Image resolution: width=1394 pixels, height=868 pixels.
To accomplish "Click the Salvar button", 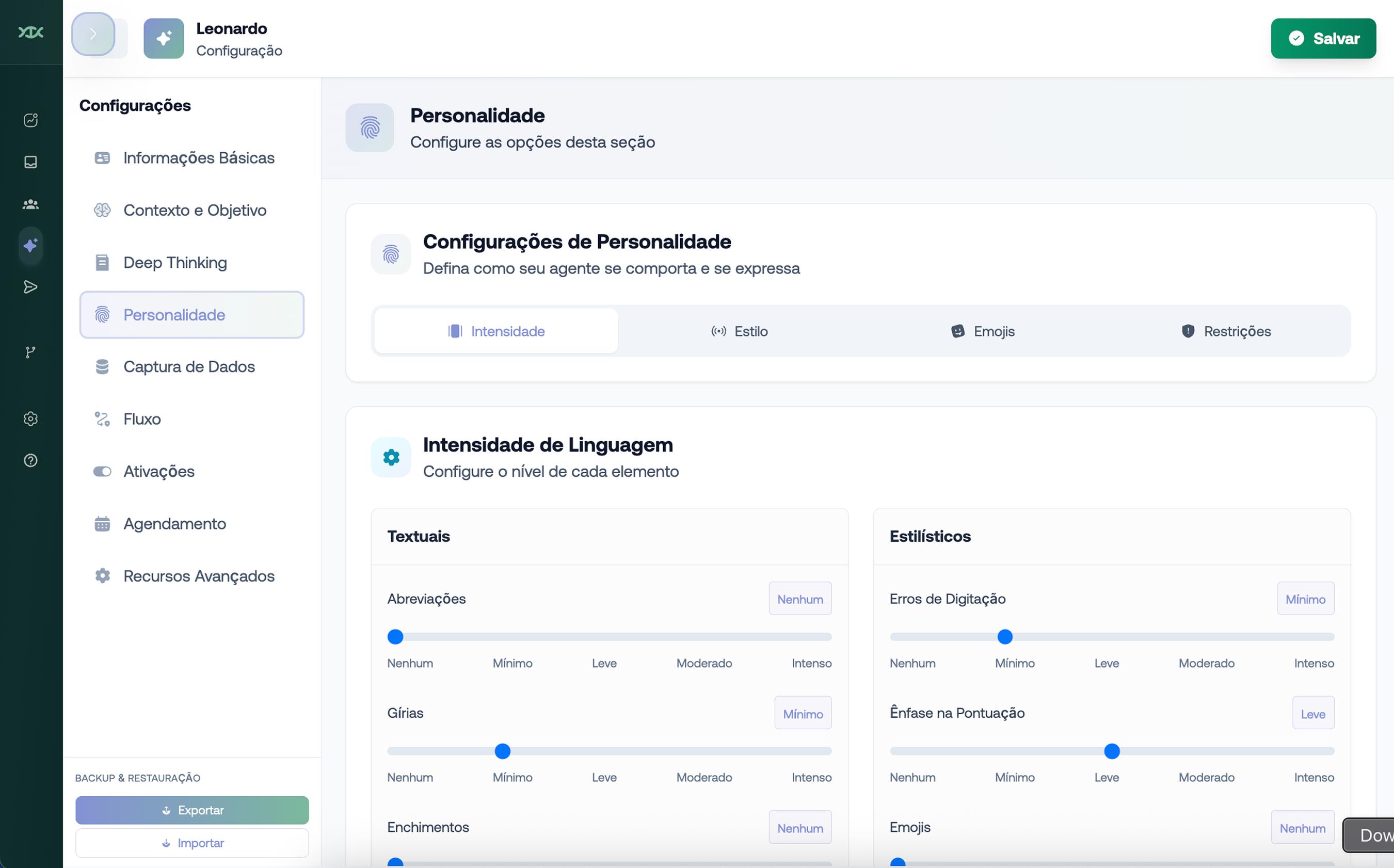I will point(1323,39).
